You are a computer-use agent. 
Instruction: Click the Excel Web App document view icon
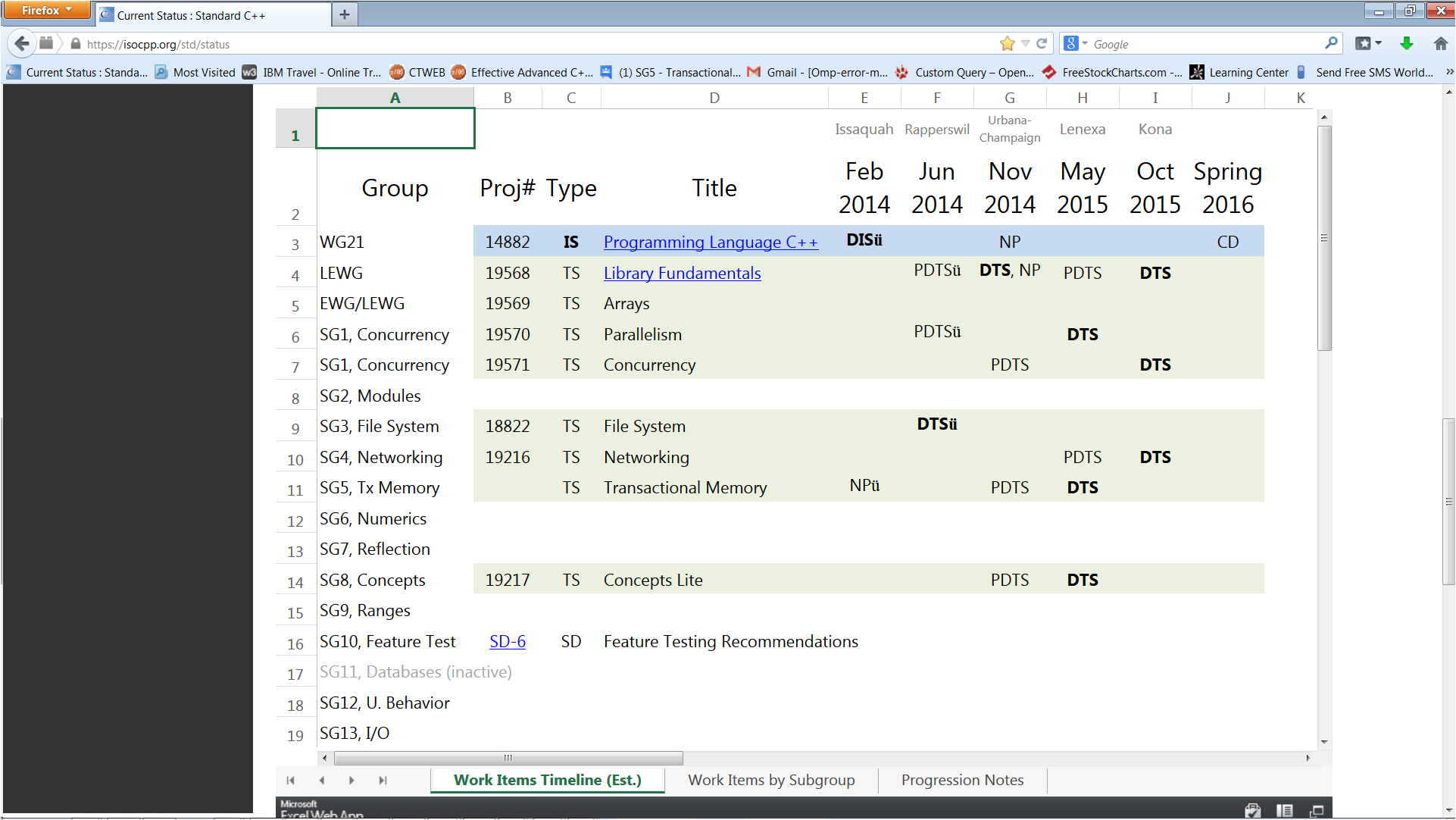(1284, 810)
